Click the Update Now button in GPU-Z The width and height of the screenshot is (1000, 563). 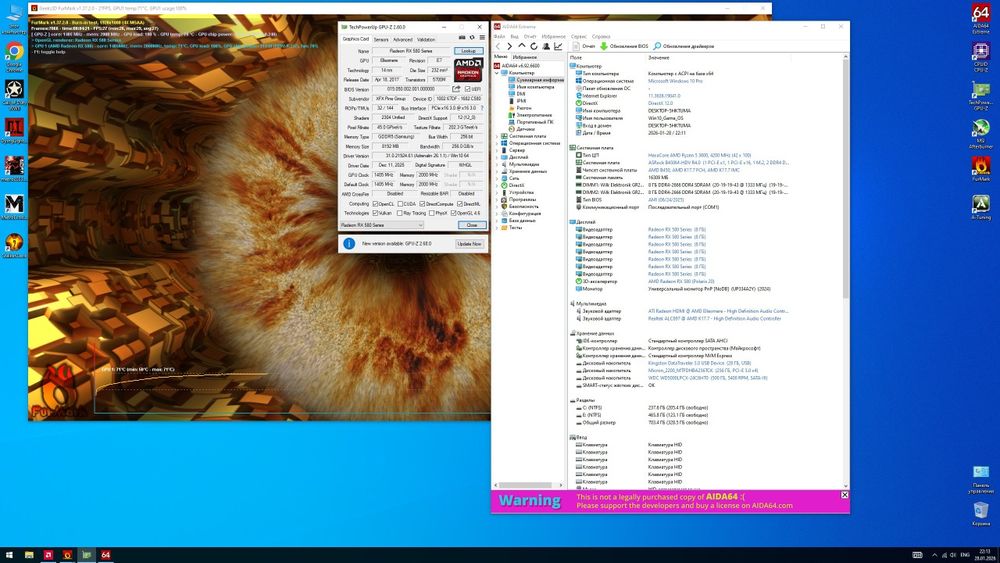click(469, 244)
